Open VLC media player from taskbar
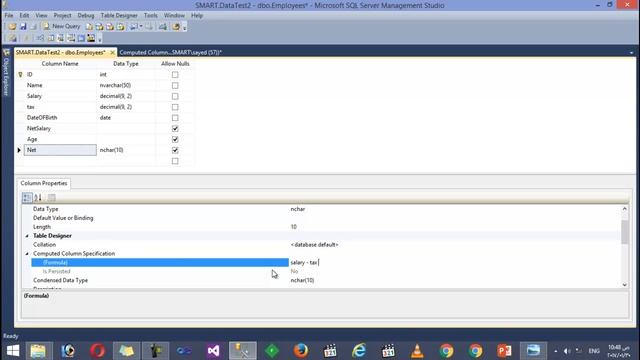Image resolution: width=640 pixels, height=360 pixels. 417,351
